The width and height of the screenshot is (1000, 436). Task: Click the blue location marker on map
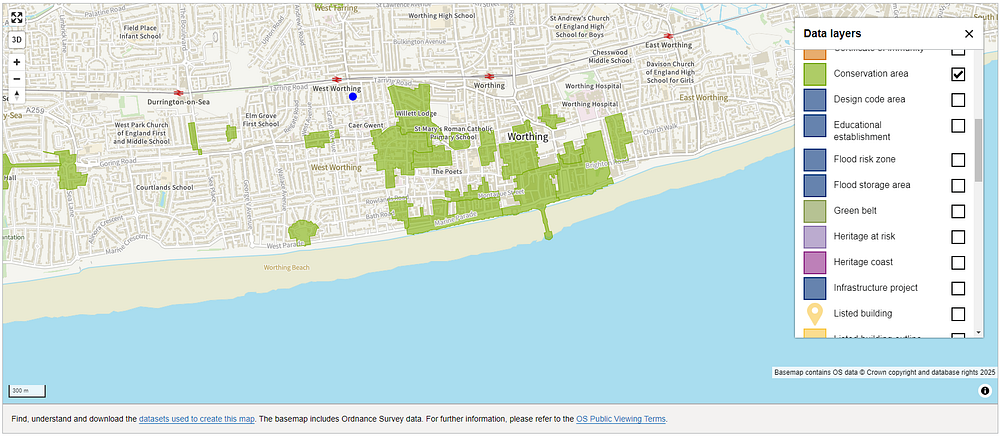[x=352, y=97]
